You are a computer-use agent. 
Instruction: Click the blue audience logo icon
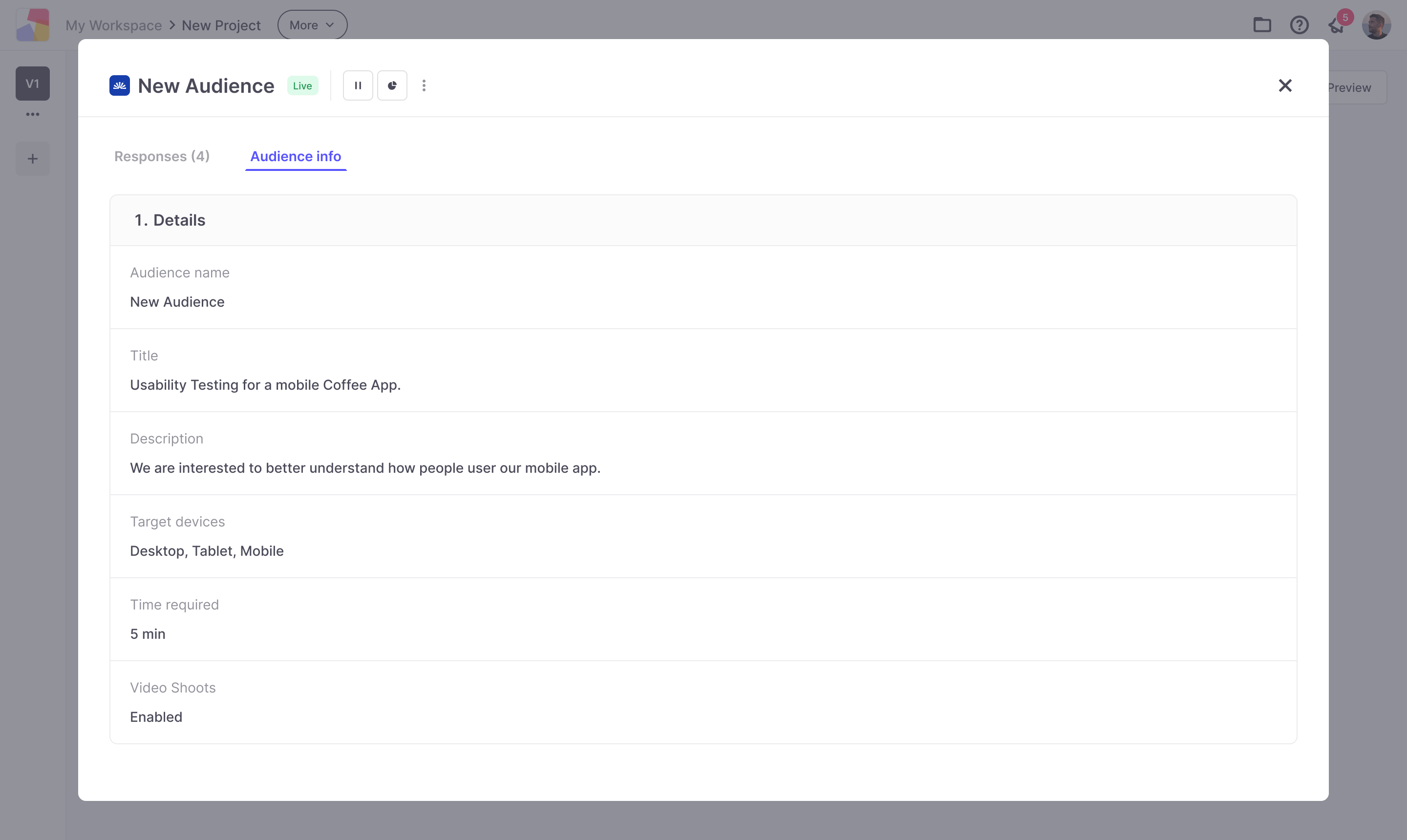(x=120, y=85)
